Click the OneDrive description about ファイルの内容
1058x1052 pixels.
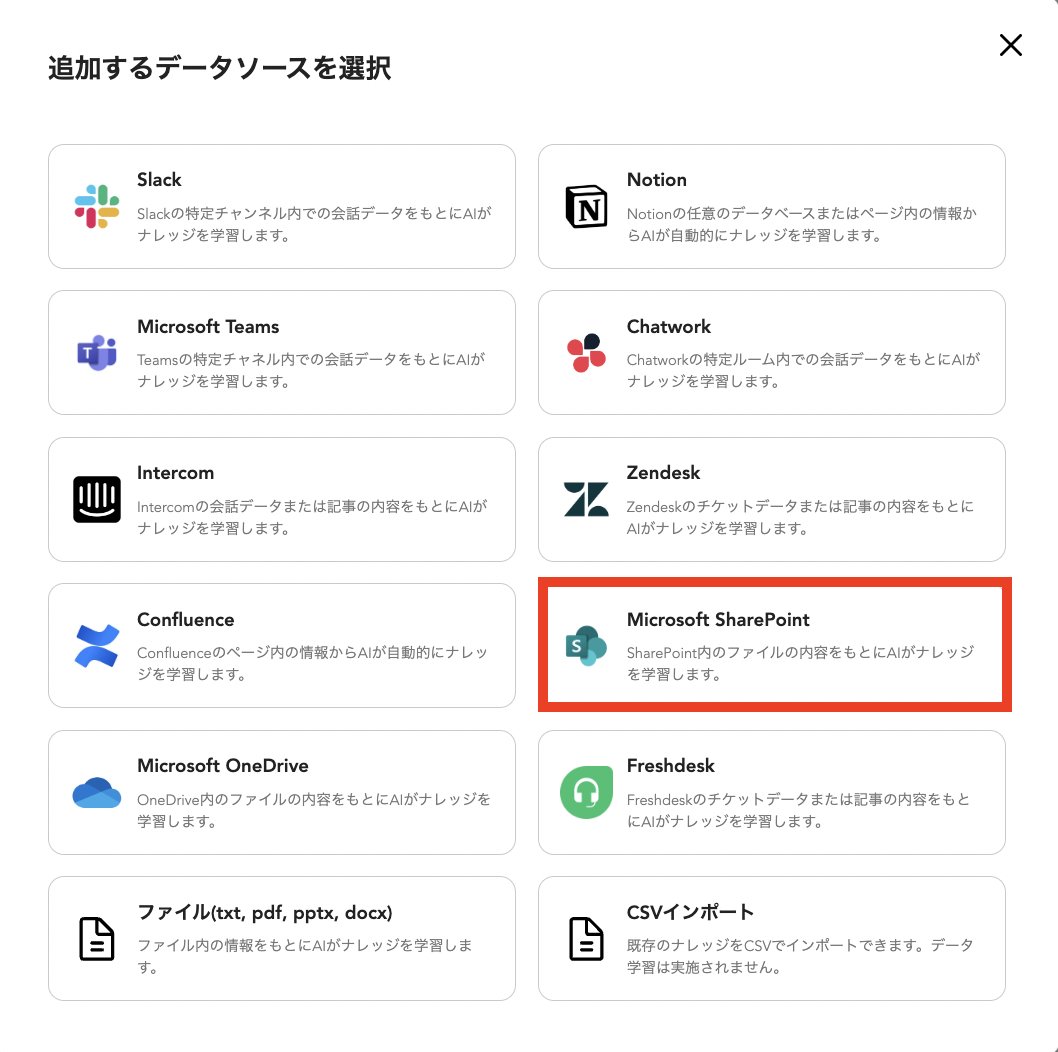(314, 810)
